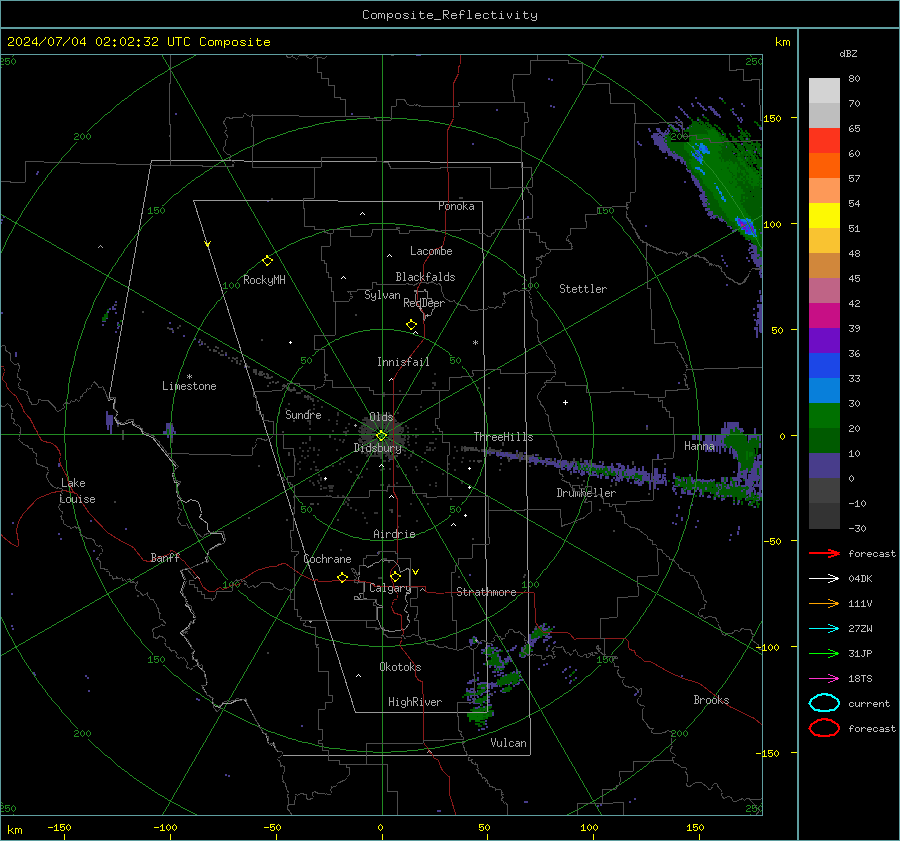Pick the magenta 42 dBZ swatch
Viewport: 900px width, 841px height.
click(x=824, y=316)
